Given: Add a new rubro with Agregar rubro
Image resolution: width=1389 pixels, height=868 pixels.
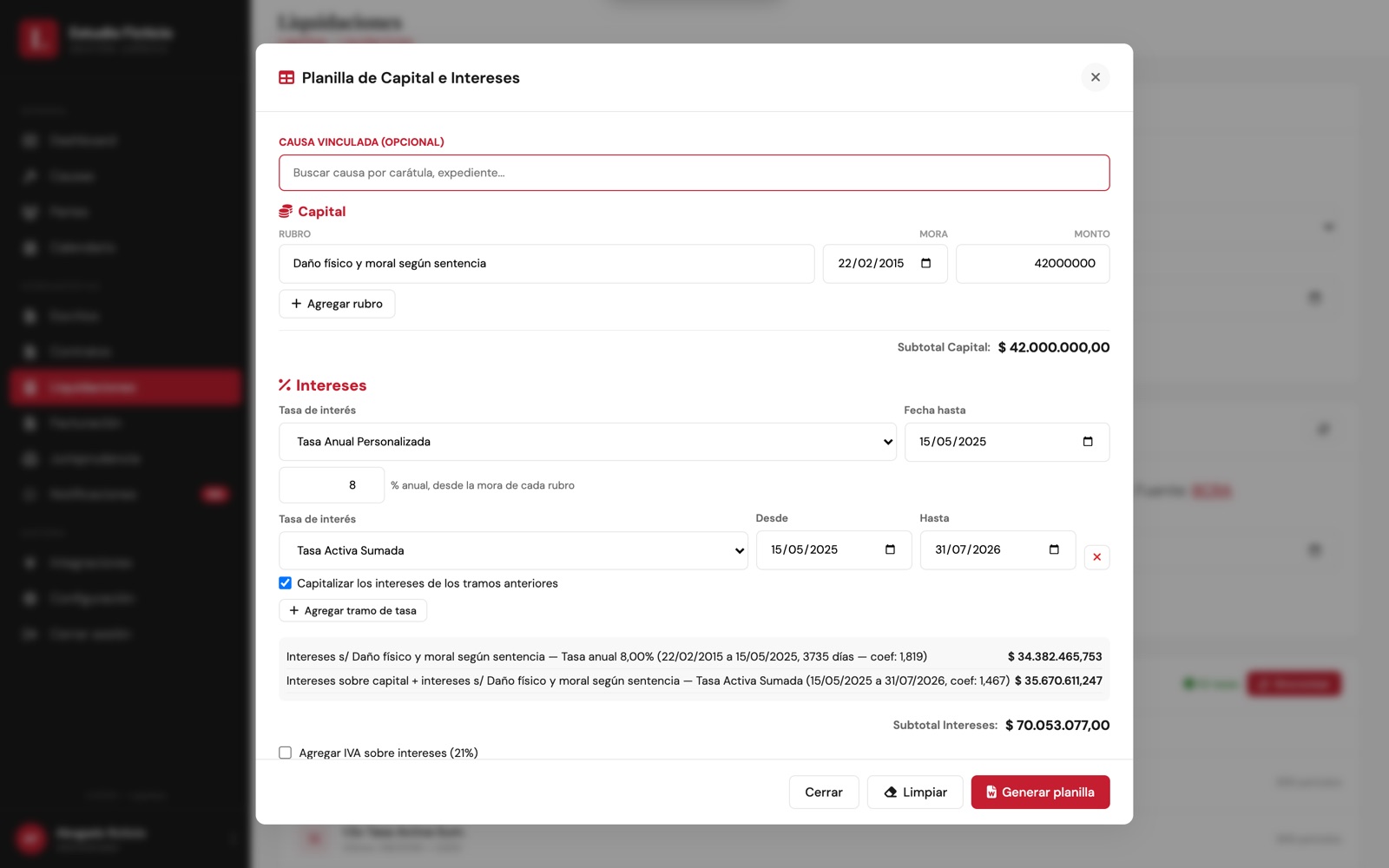Looking at the screenshot, I should point(337,304).
